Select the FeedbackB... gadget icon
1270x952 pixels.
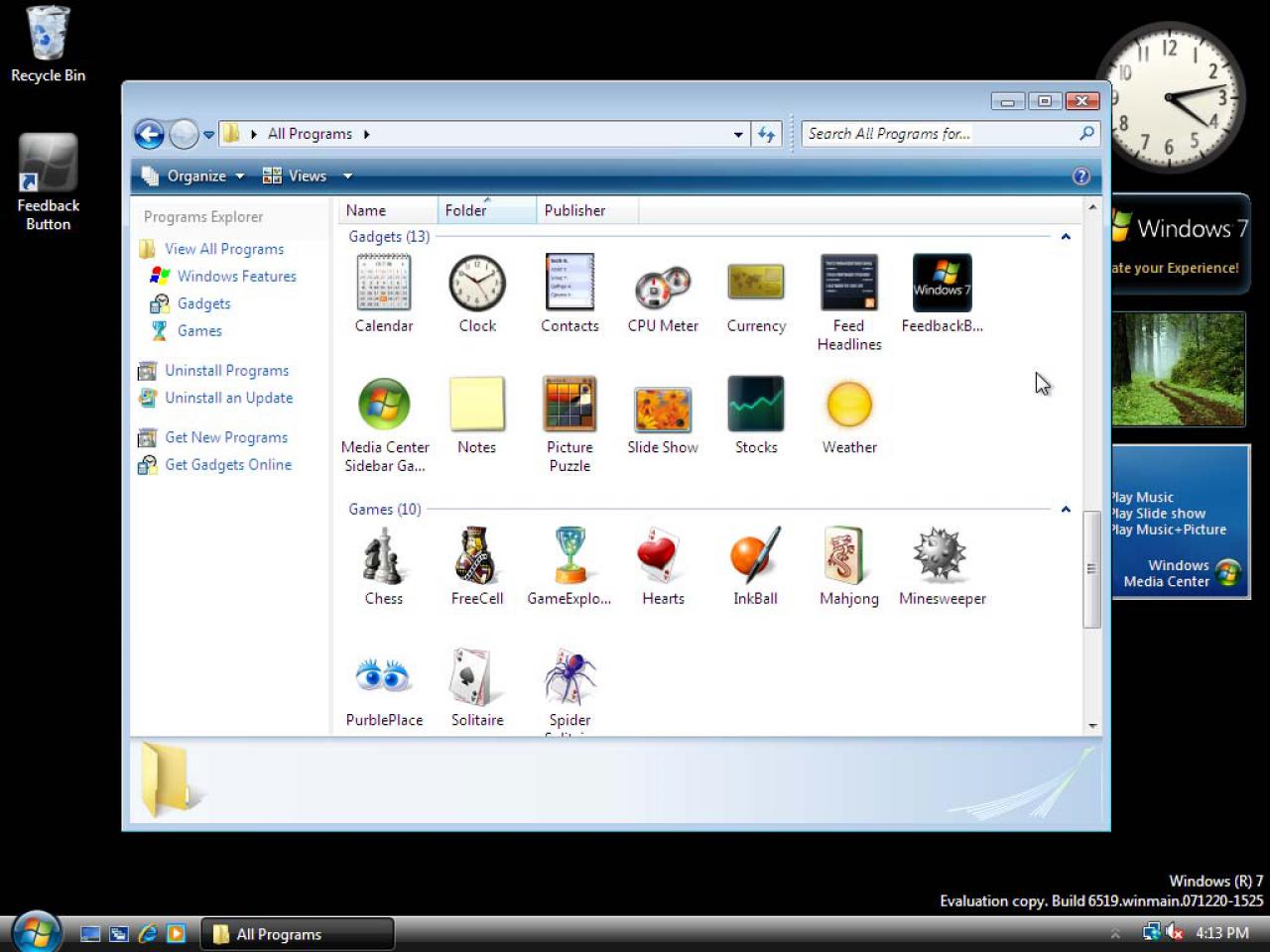click(943, 294)
